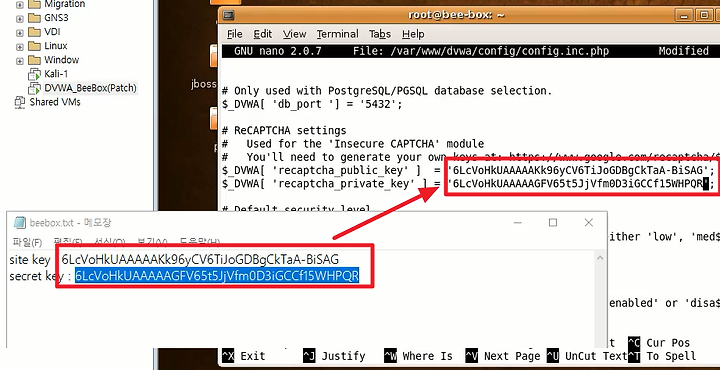Select the GNS3 folder icon
Viewport: 720px width, 370px height.
click(34, 18)
